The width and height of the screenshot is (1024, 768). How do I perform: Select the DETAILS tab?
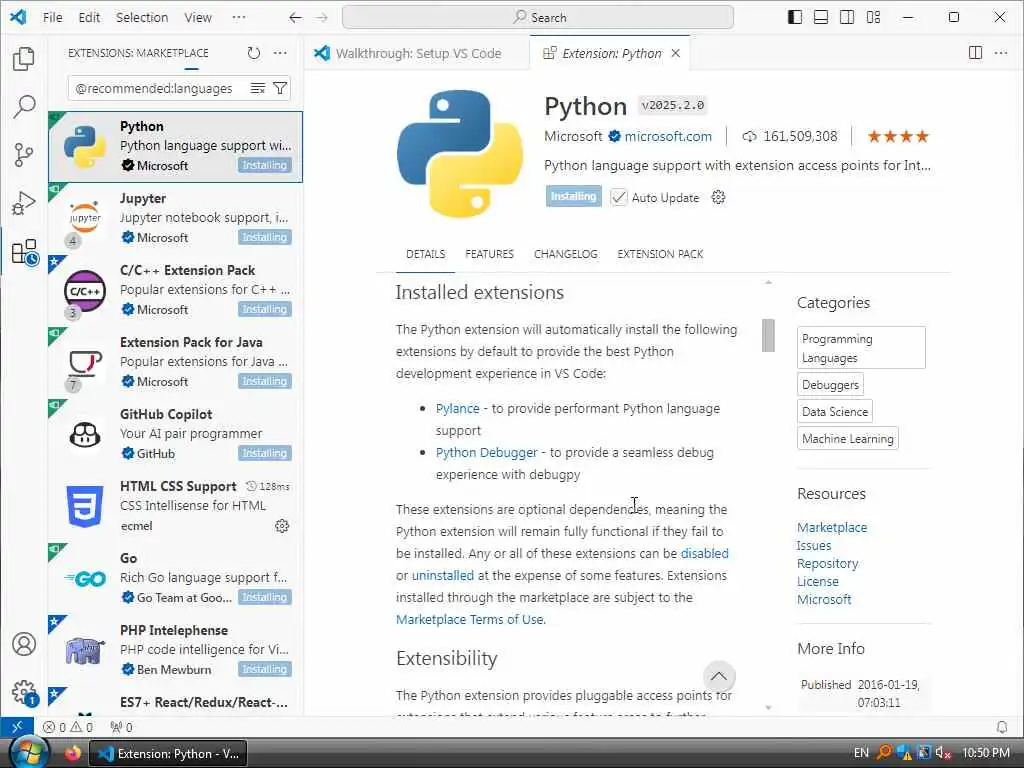tap(425, 254)
